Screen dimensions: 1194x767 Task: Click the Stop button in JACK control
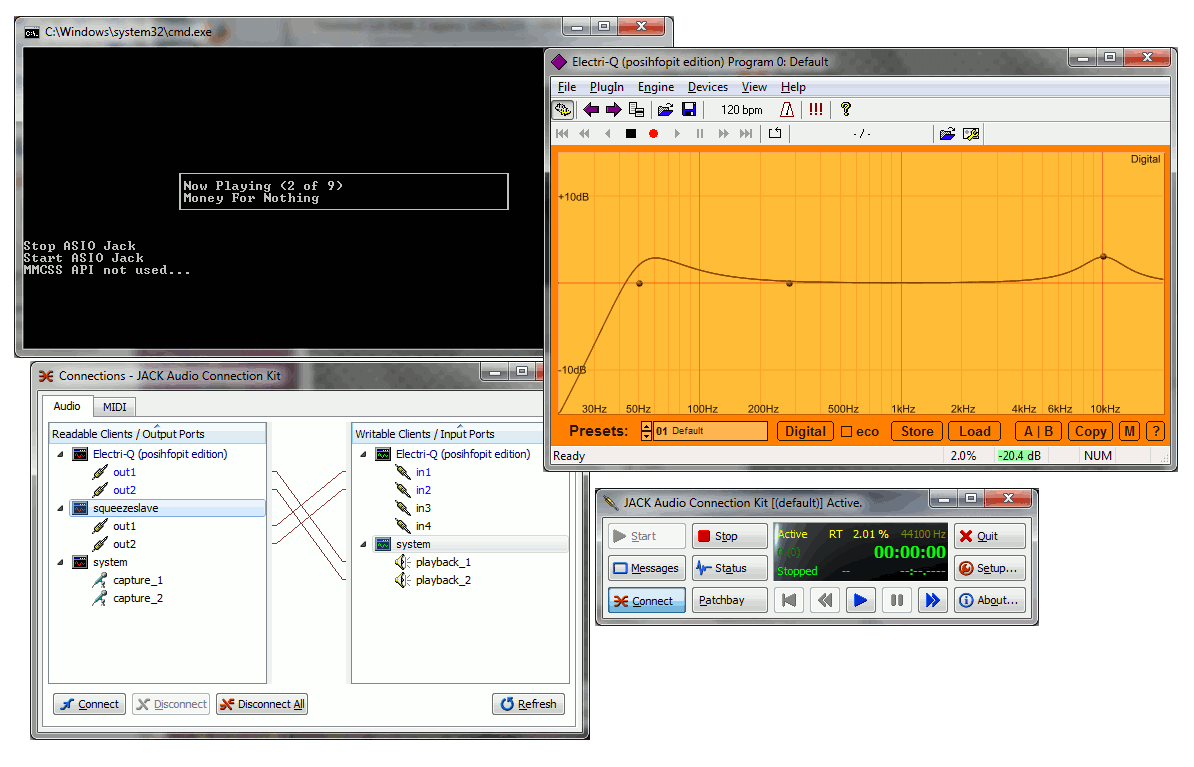tap(729, 536)
